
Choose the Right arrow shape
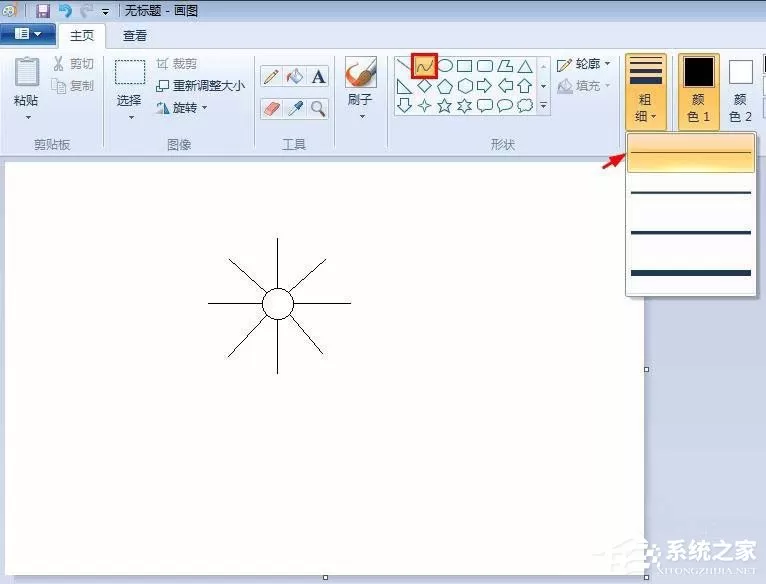[x=484, y=86]
